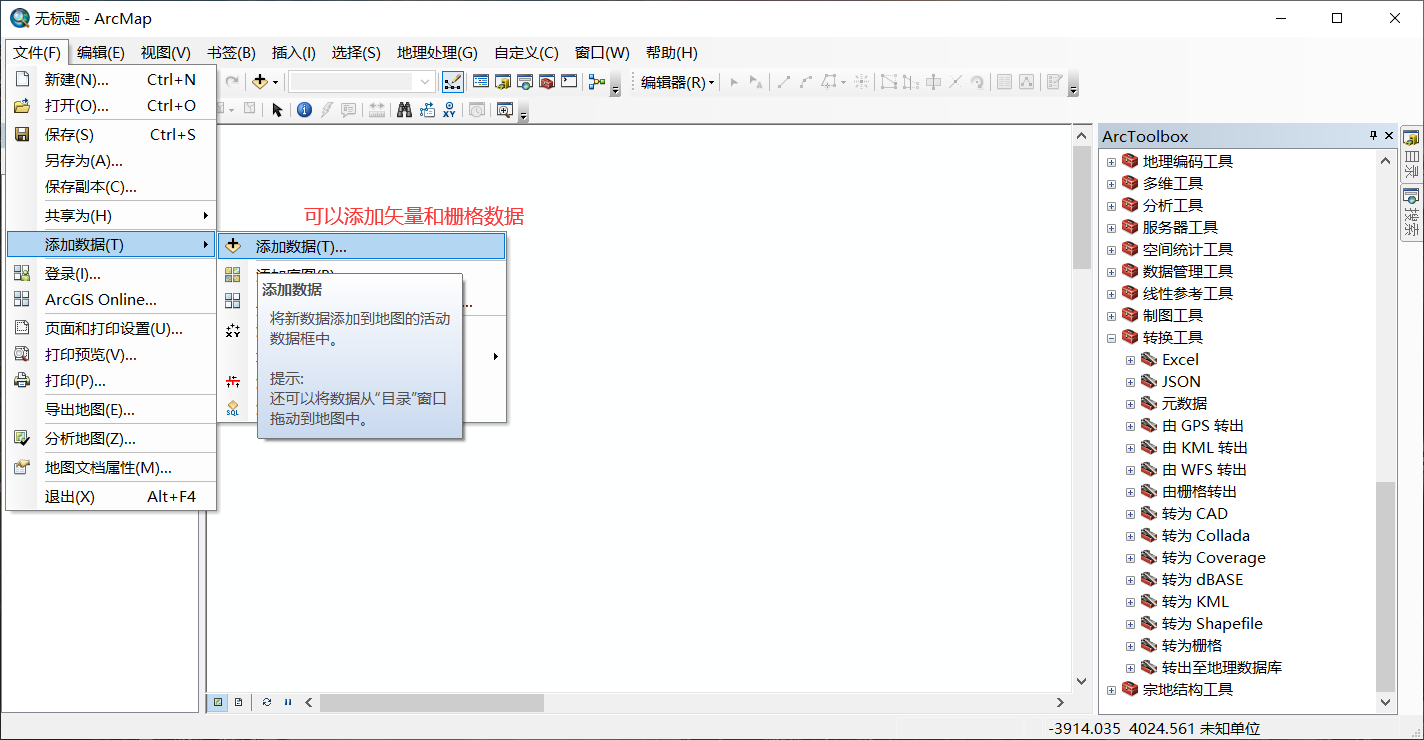Show ArcToolbox window via red toolbox icon
The width and height of the screenshot is (1424, 740).
[547, 82]
